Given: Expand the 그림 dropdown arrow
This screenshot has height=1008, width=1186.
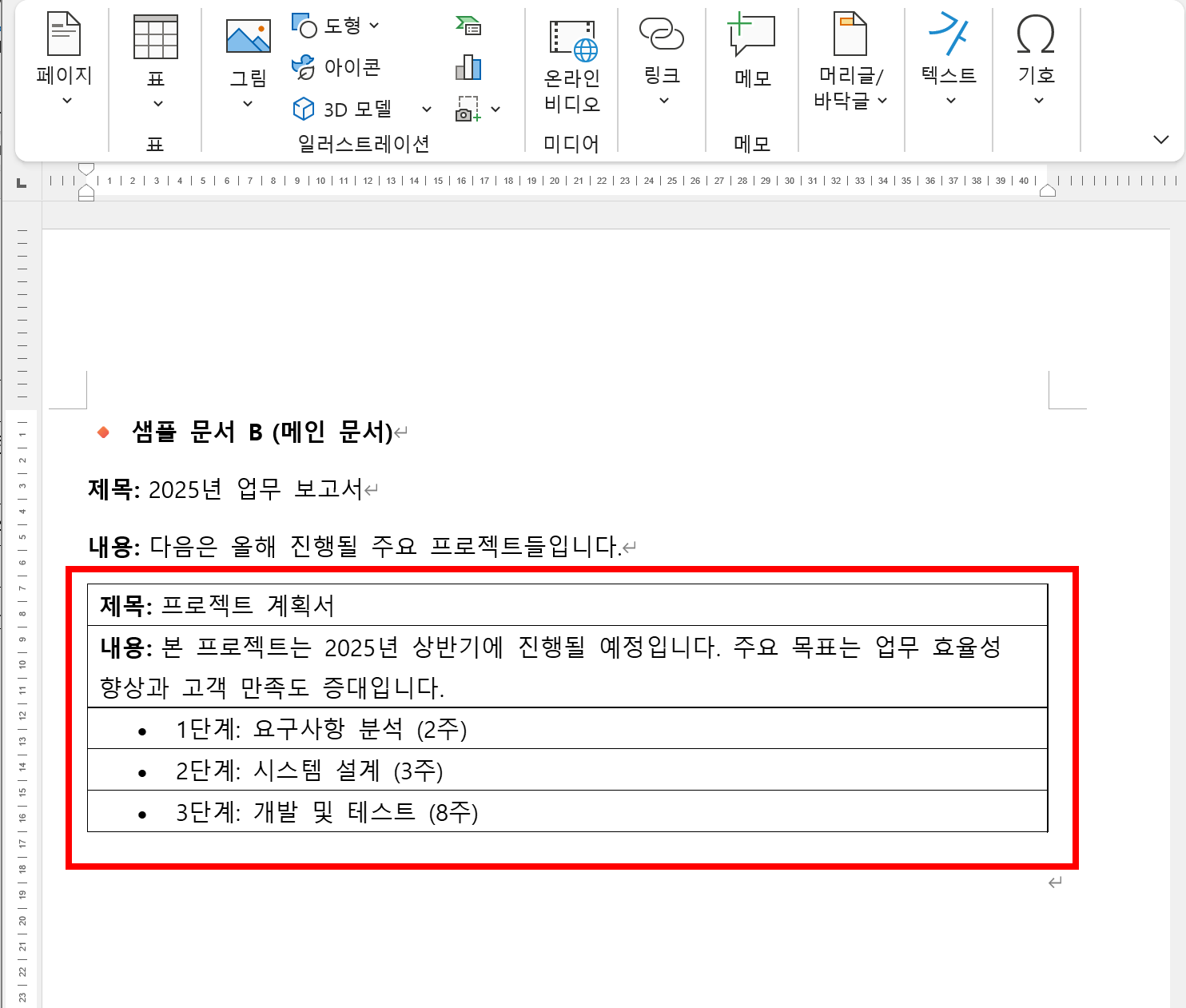Looking at the screenshot, I should coord(248,103).
